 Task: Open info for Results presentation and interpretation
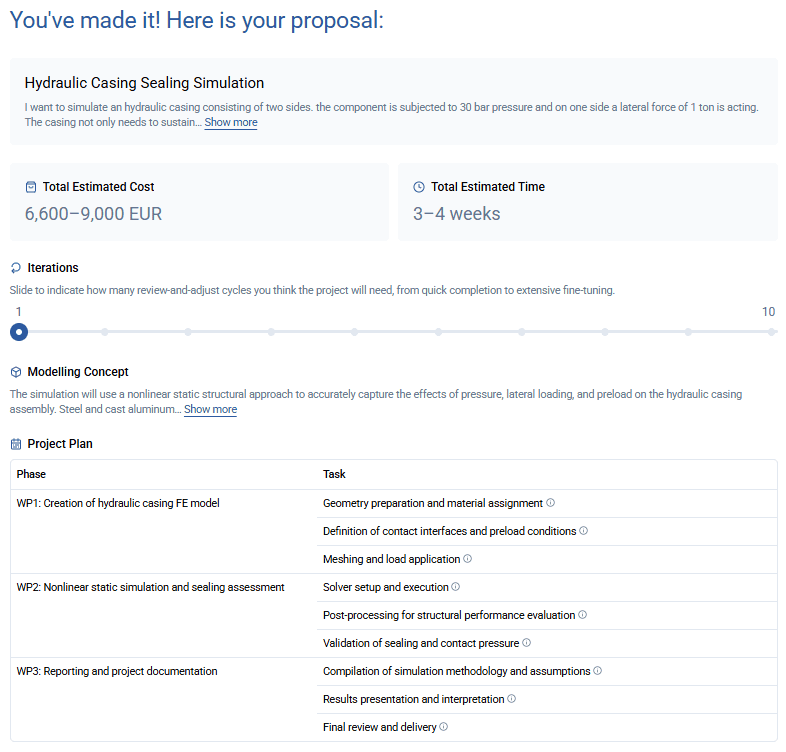click(512, 699)
